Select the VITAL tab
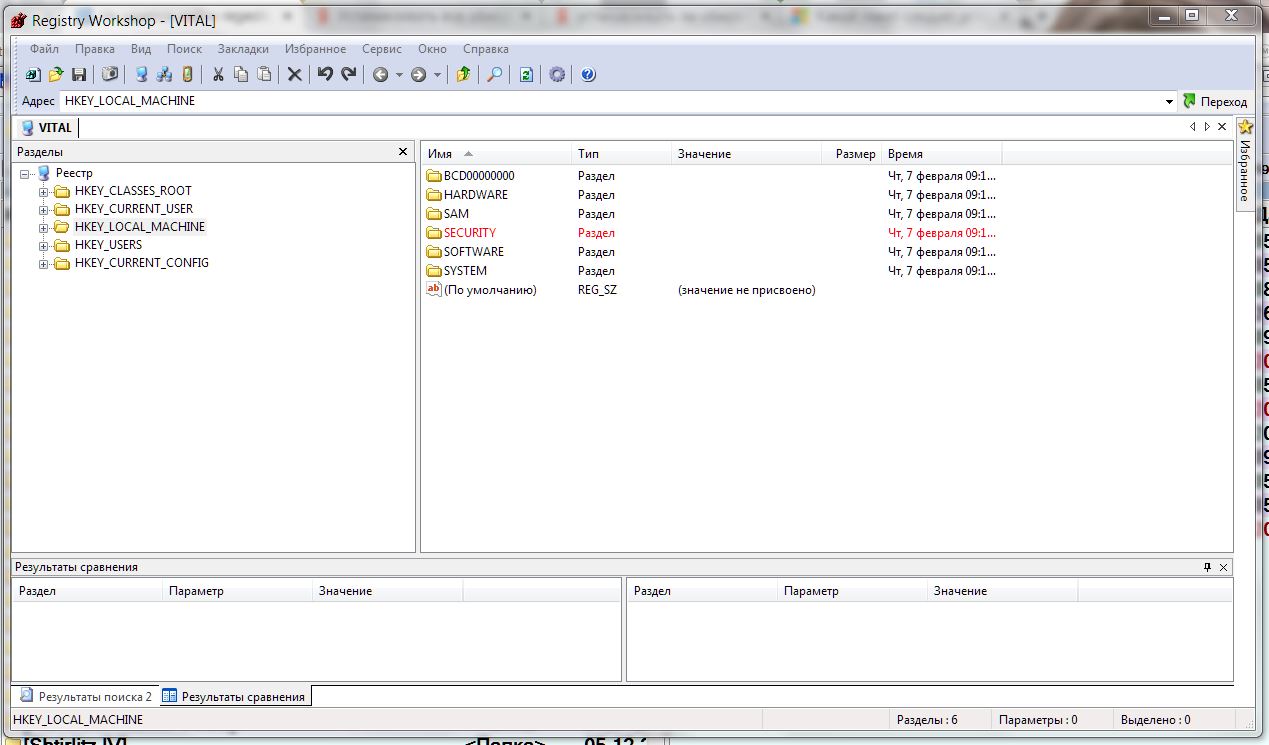This screenshot has width=1269, height=745. click(46, 127)
